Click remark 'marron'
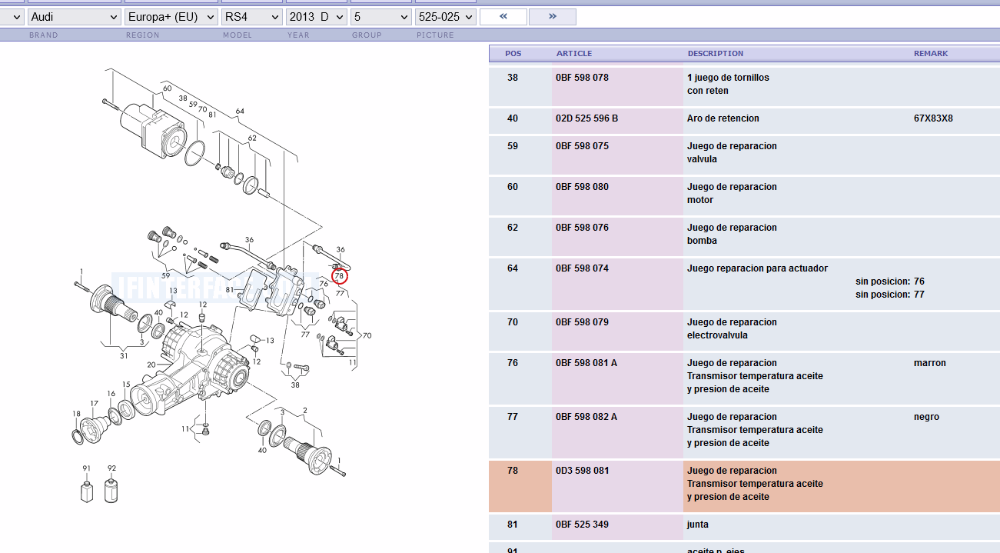 [930, 363]
